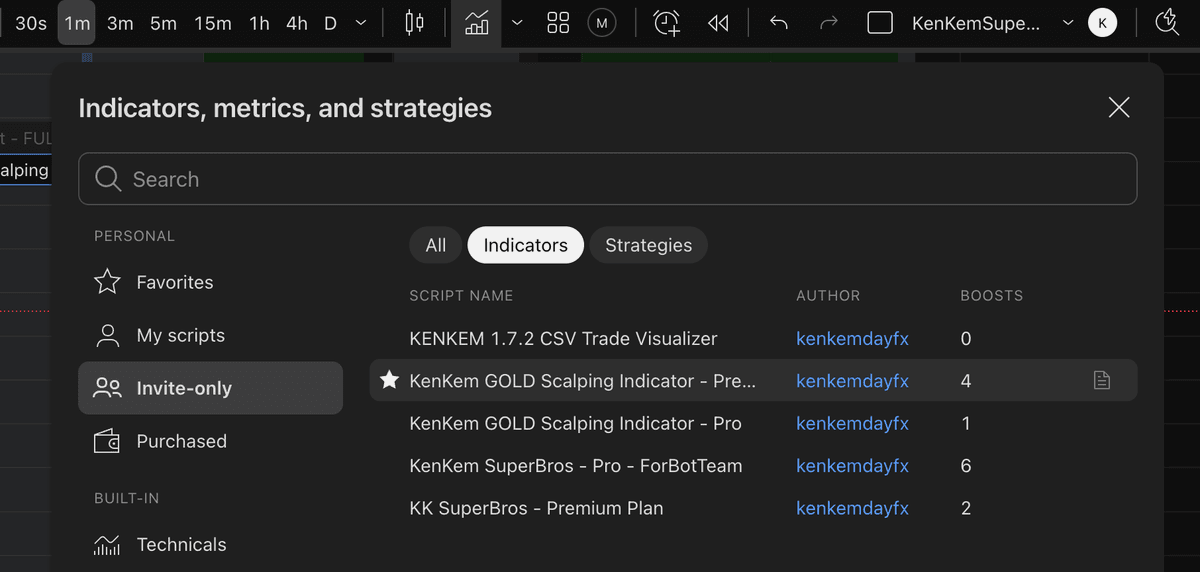Image resolution: width=1200 pixels, height=572 pixels.
Task: Click the magnifier icon in search box
Action: pyautogui.click(x=108, y=179)
